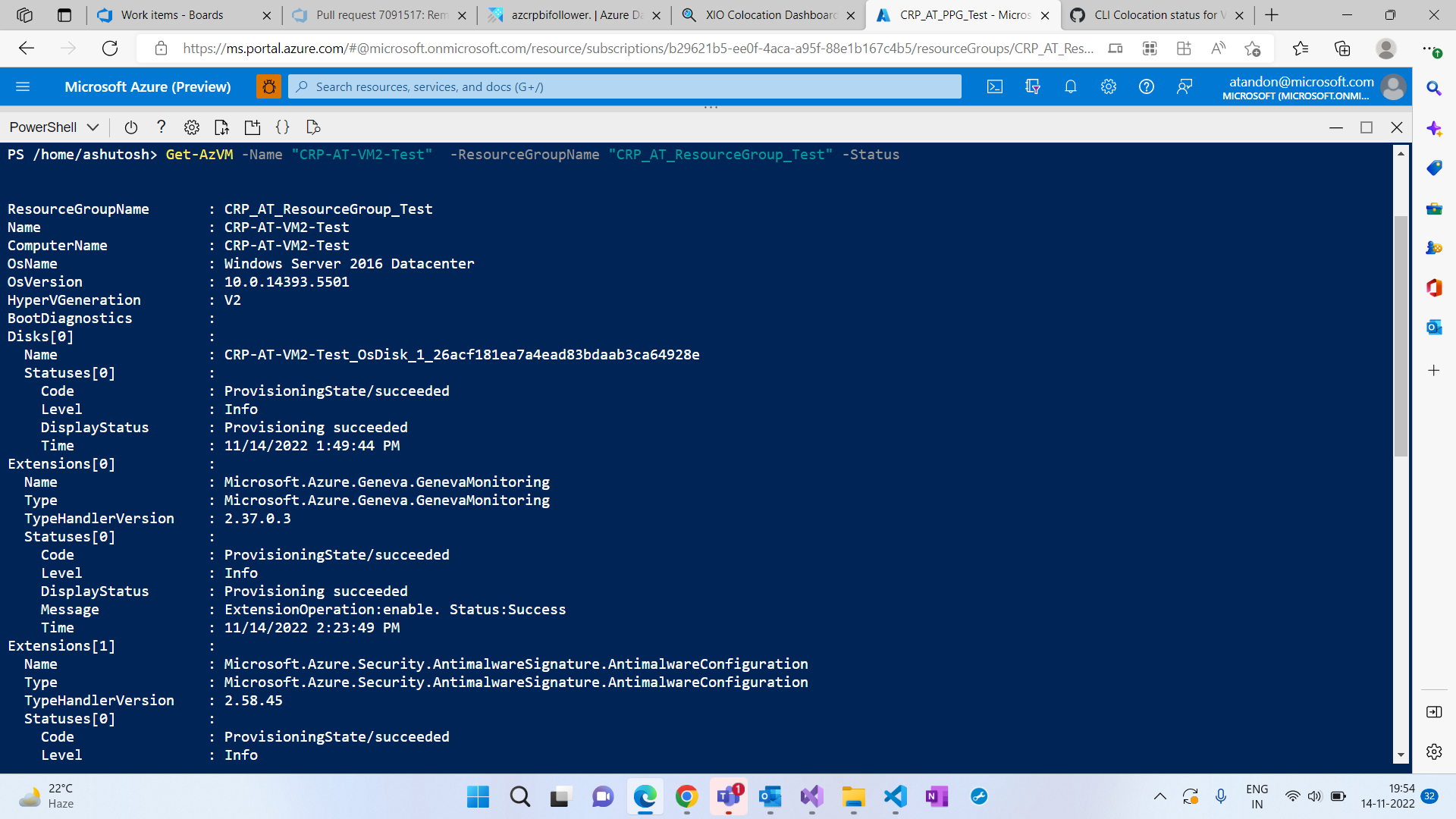Click the atandon@microsoft.com account button

[1318, 86]
